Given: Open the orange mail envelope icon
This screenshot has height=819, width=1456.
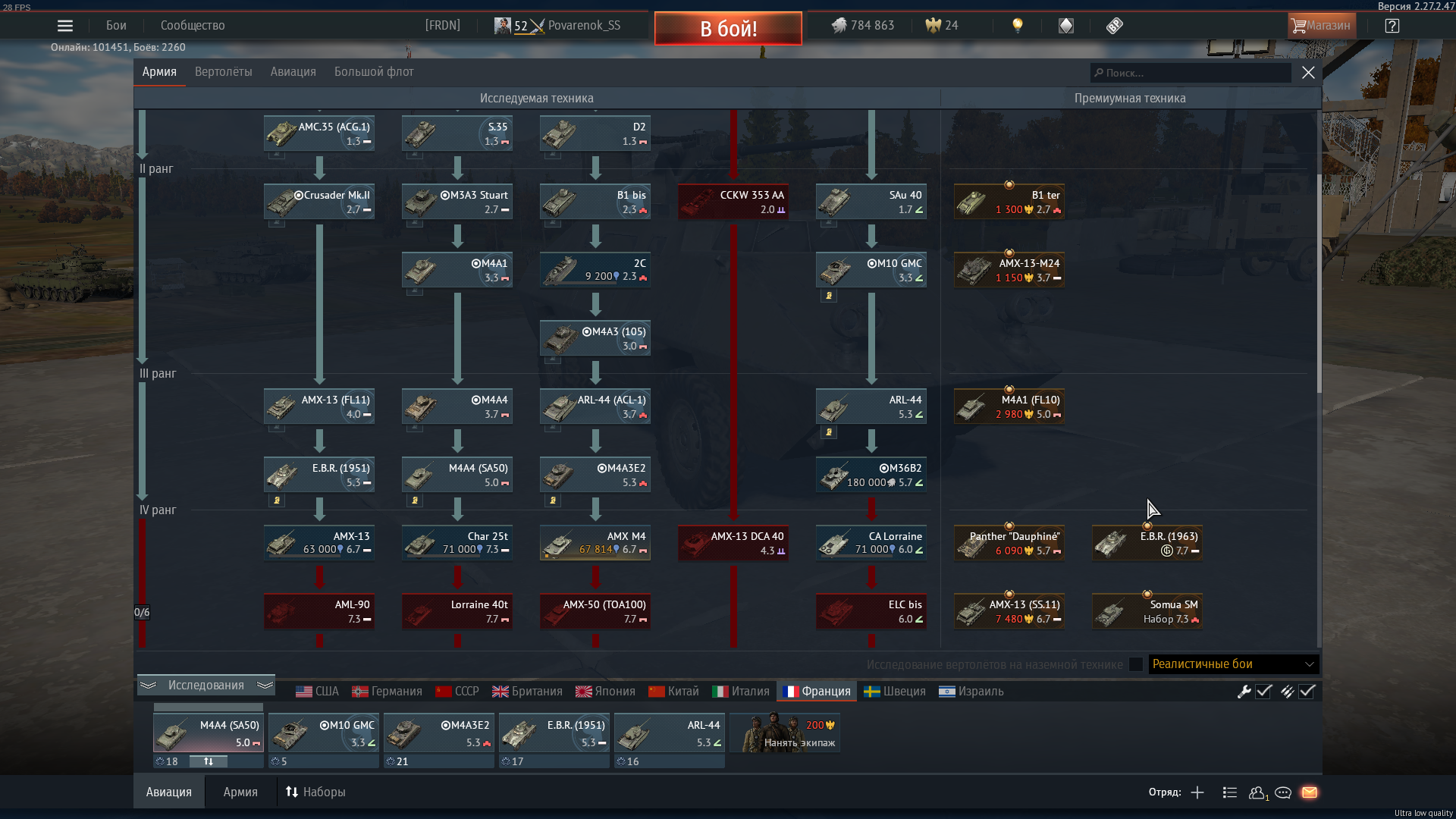Looking at the screenshot, I should coord(1310,792).
